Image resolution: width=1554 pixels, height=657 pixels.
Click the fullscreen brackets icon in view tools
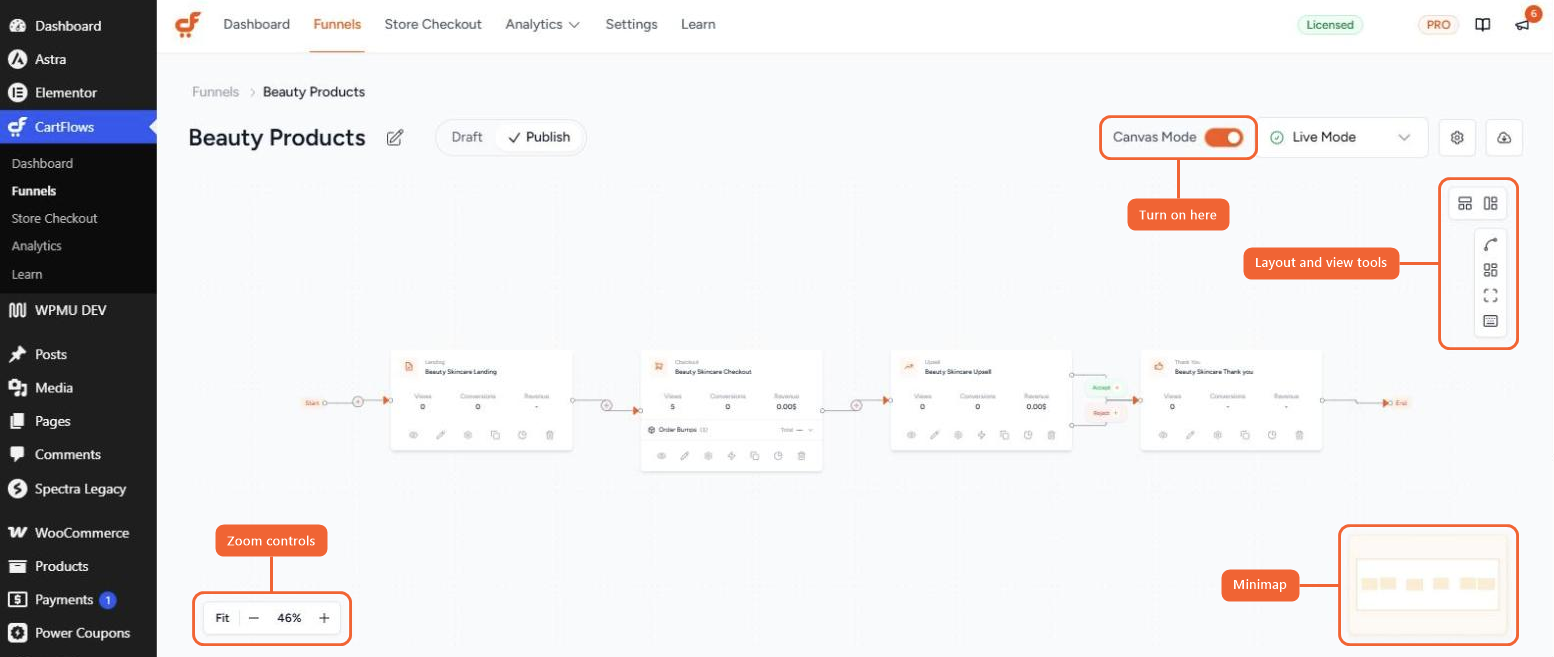[x=1491, y=295]
